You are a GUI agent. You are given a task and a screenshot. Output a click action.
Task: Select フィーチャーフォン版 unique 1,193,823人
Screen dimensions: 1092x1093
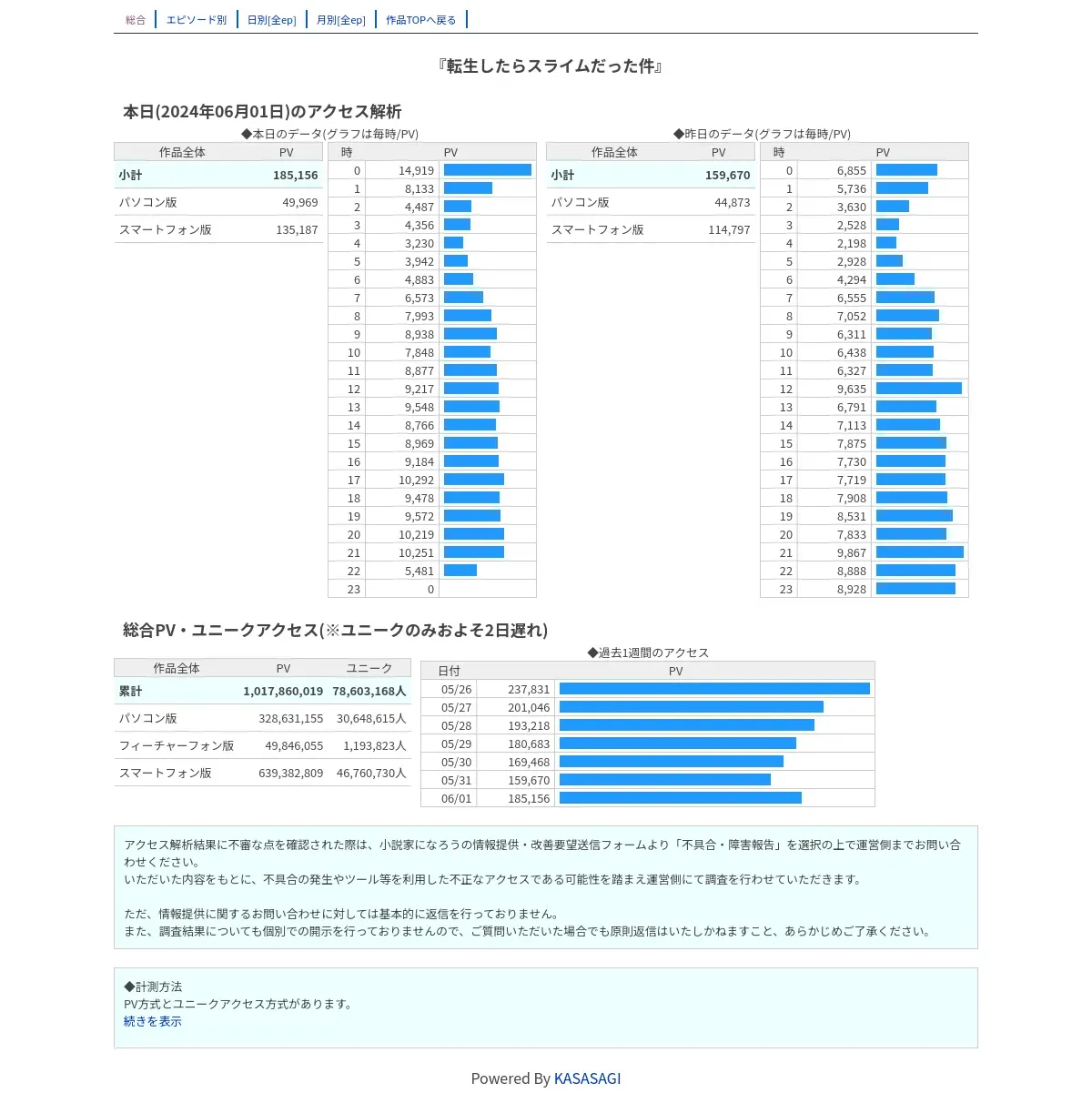coord(375,745)
